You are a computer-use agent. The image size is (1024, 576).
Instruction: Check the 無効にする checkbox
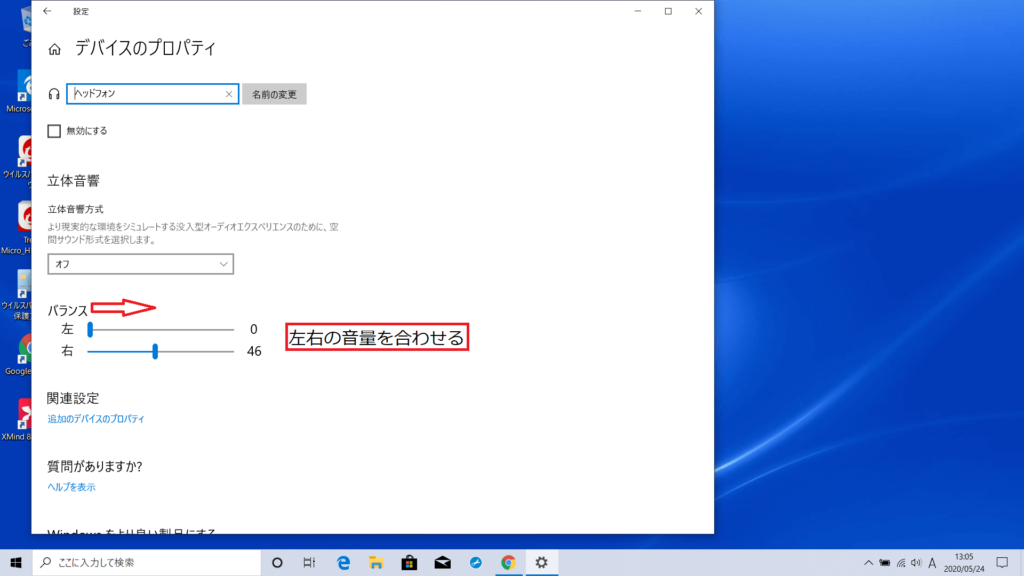pos(54,131)
